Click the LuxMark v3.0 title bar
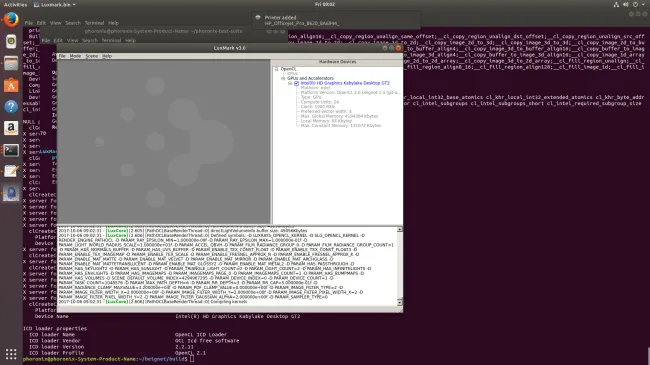Viewport: 650px width, 365px height. (229, 48)
